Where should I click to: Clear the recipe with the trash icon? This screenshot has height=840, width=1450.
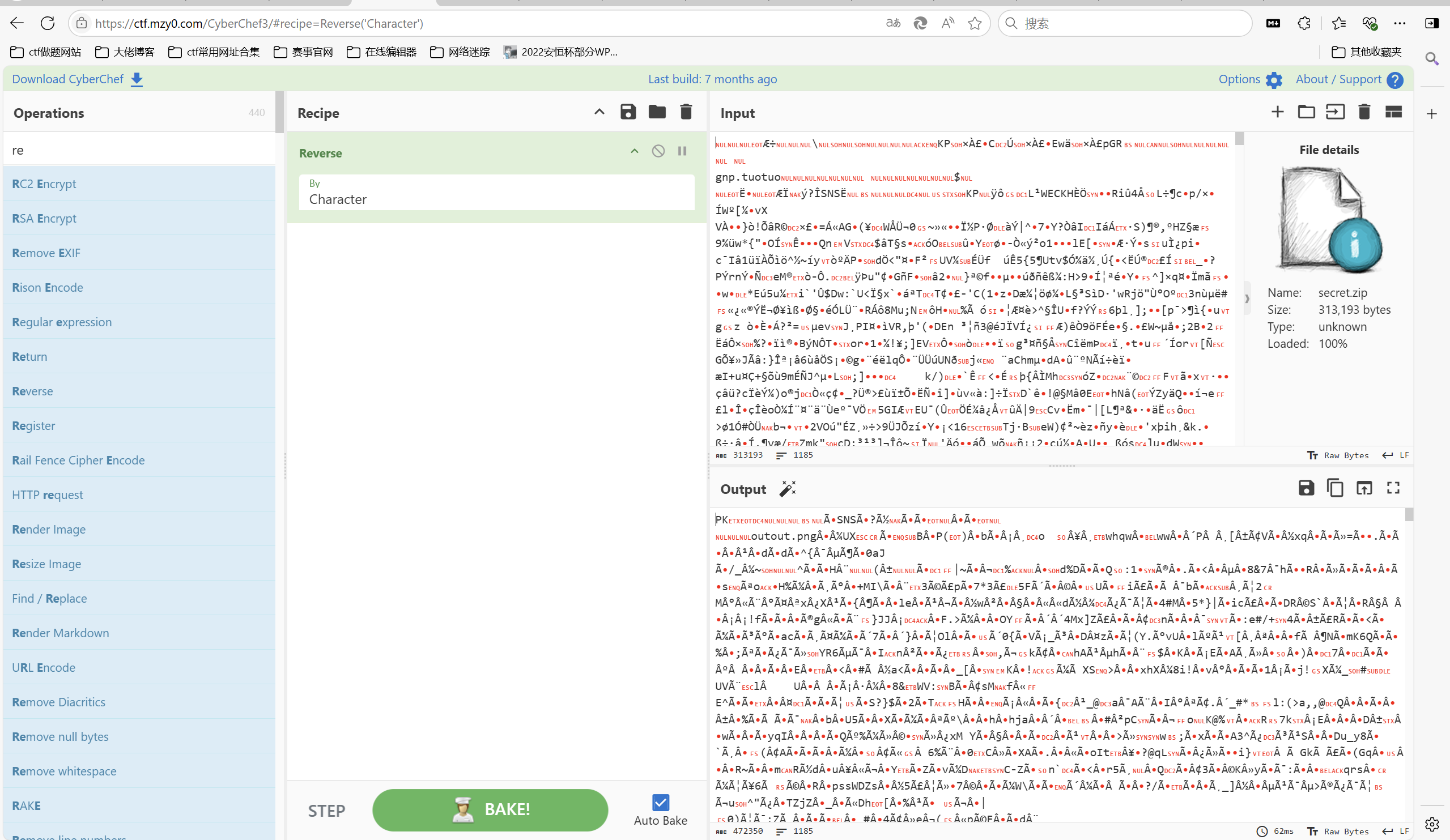pos(686,112)
